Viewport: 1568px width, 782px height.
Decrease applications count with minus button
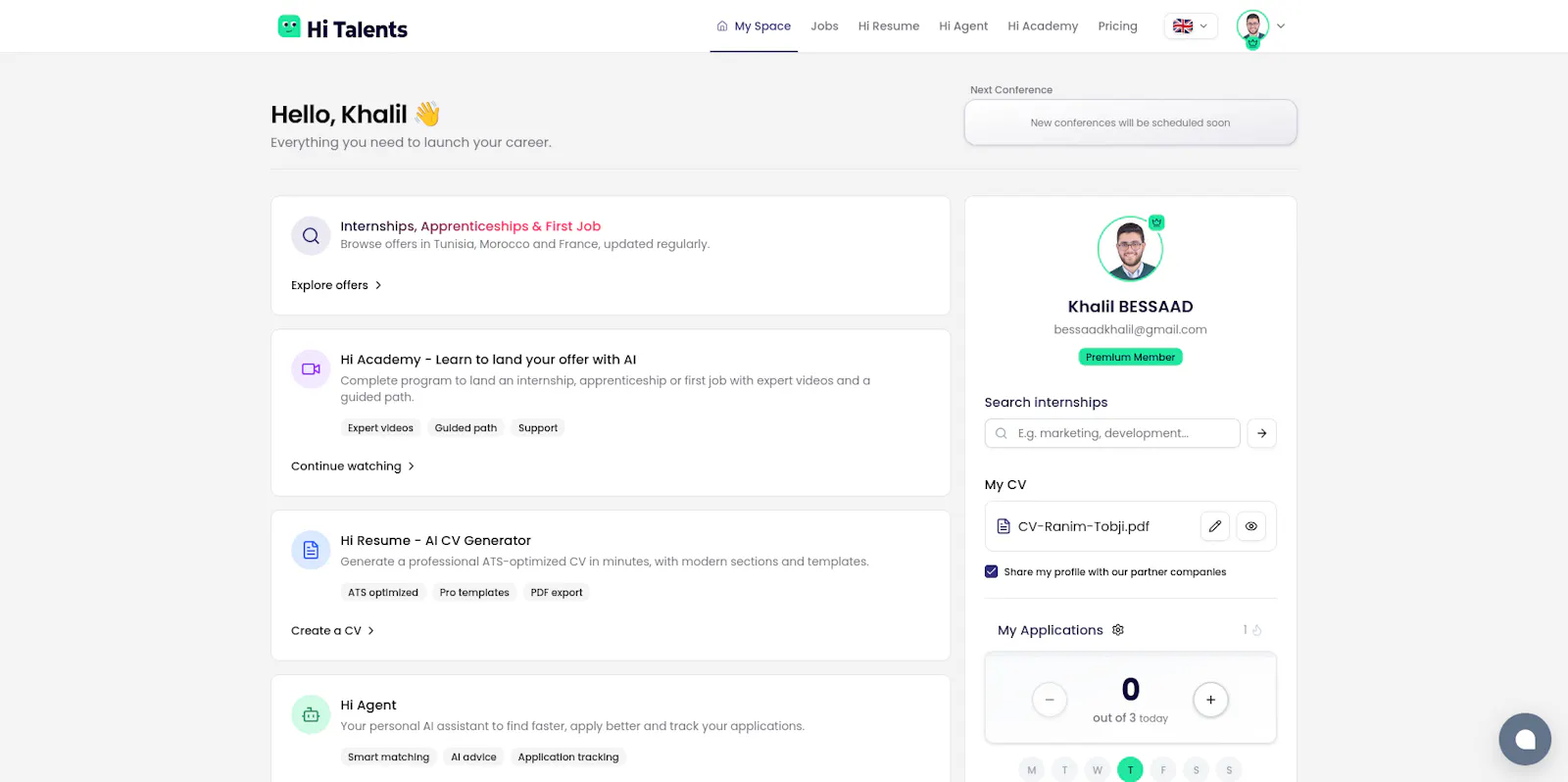point(1050,700)
